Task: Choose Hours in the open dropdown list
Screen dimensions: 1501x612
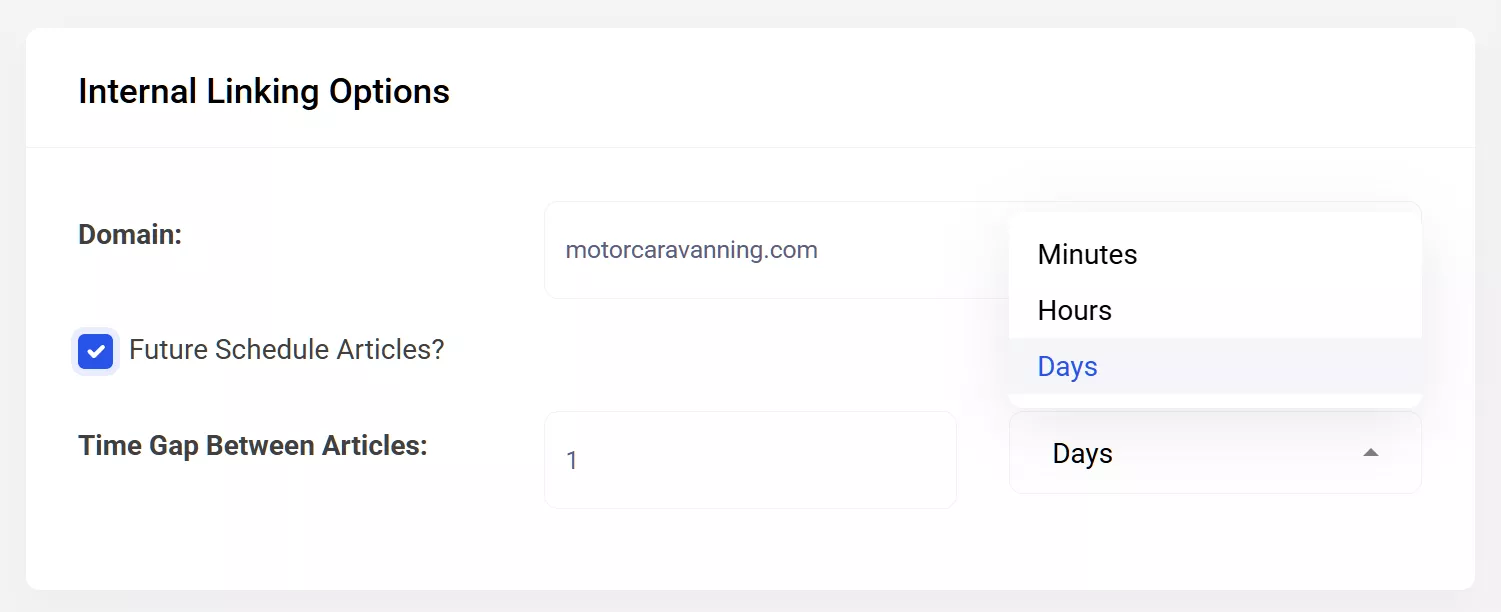Action: (1074, 311)
